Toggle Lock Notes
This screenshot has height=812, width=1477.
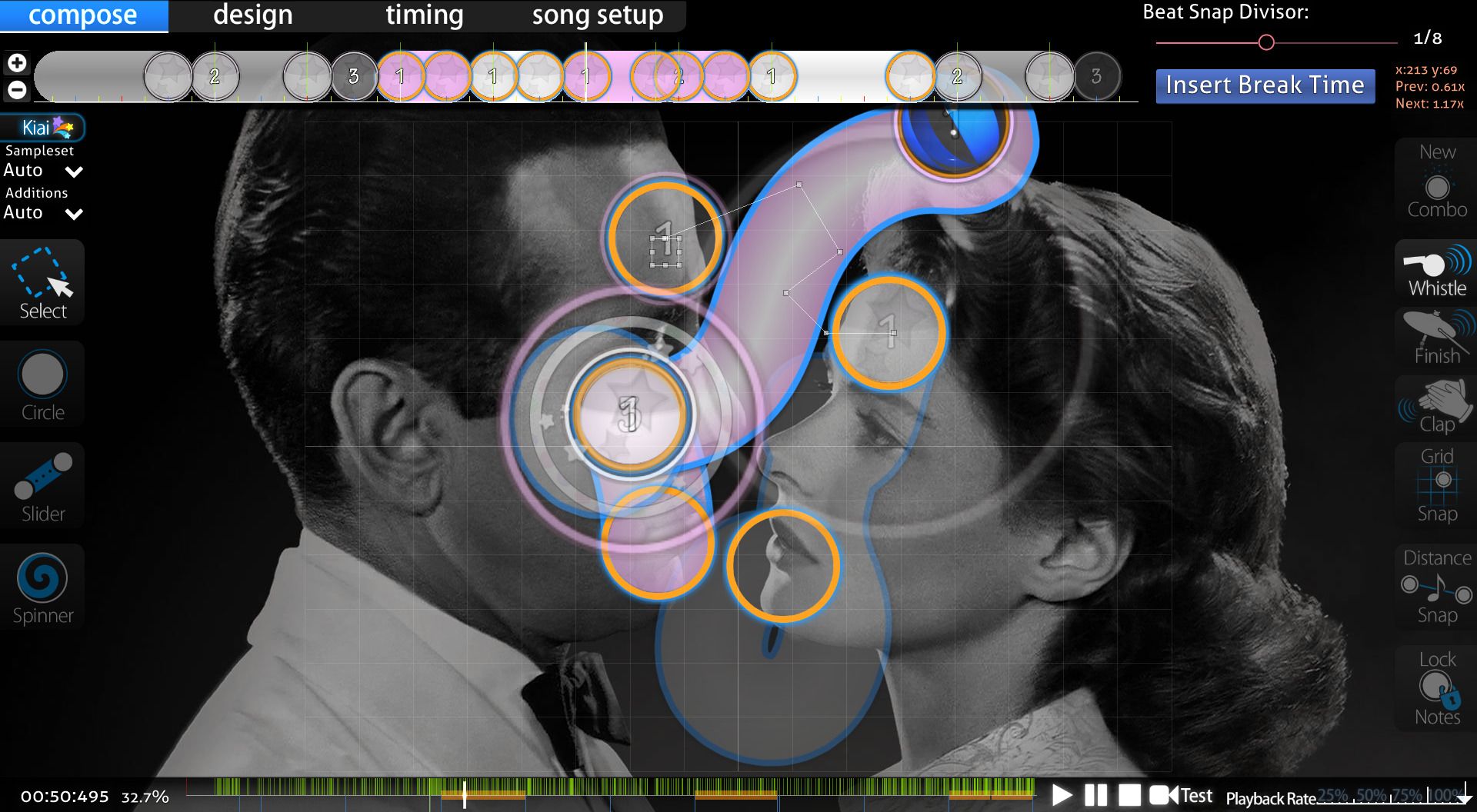tap(1436, 687)
